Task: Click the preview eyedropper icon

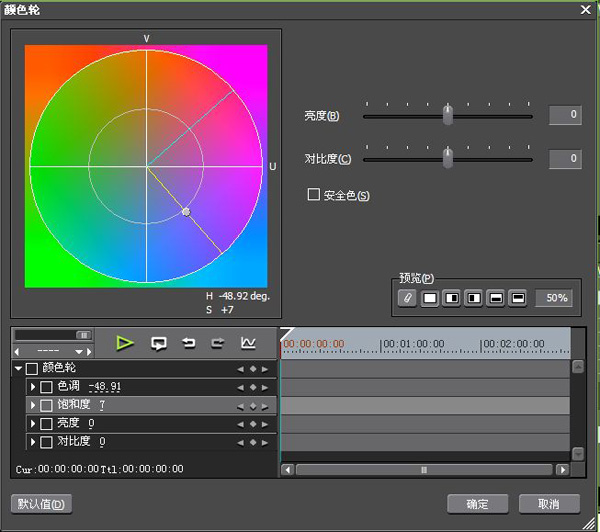Action: [407, 298]
